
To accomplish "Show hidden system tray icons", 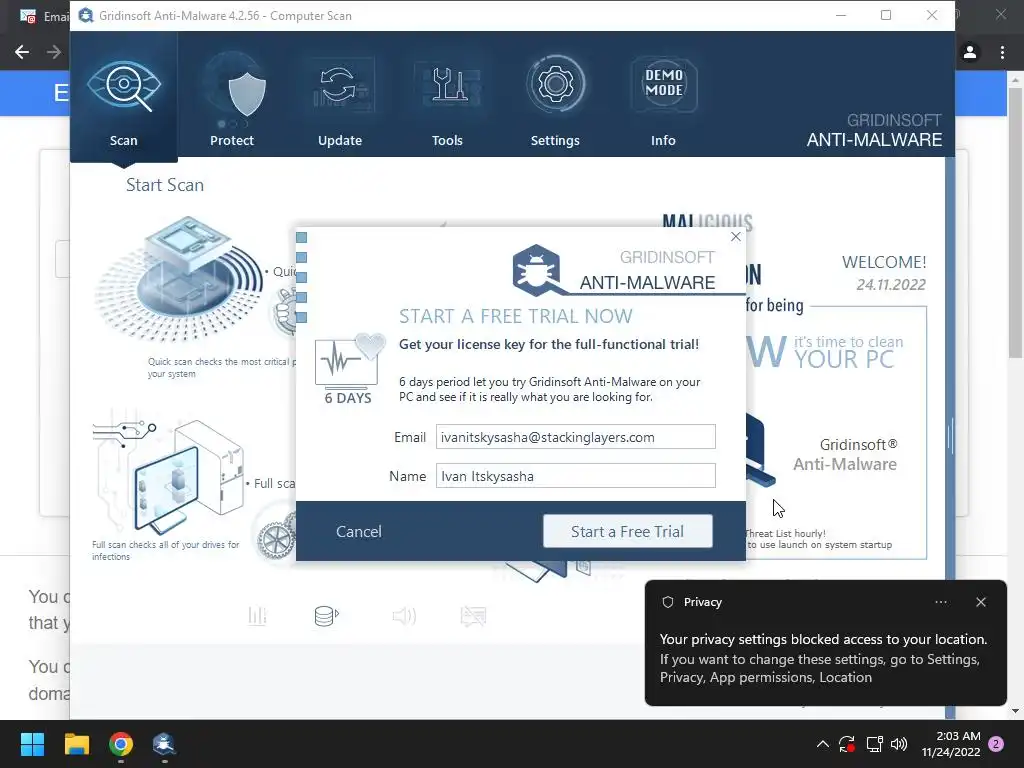I will (823, 744).
